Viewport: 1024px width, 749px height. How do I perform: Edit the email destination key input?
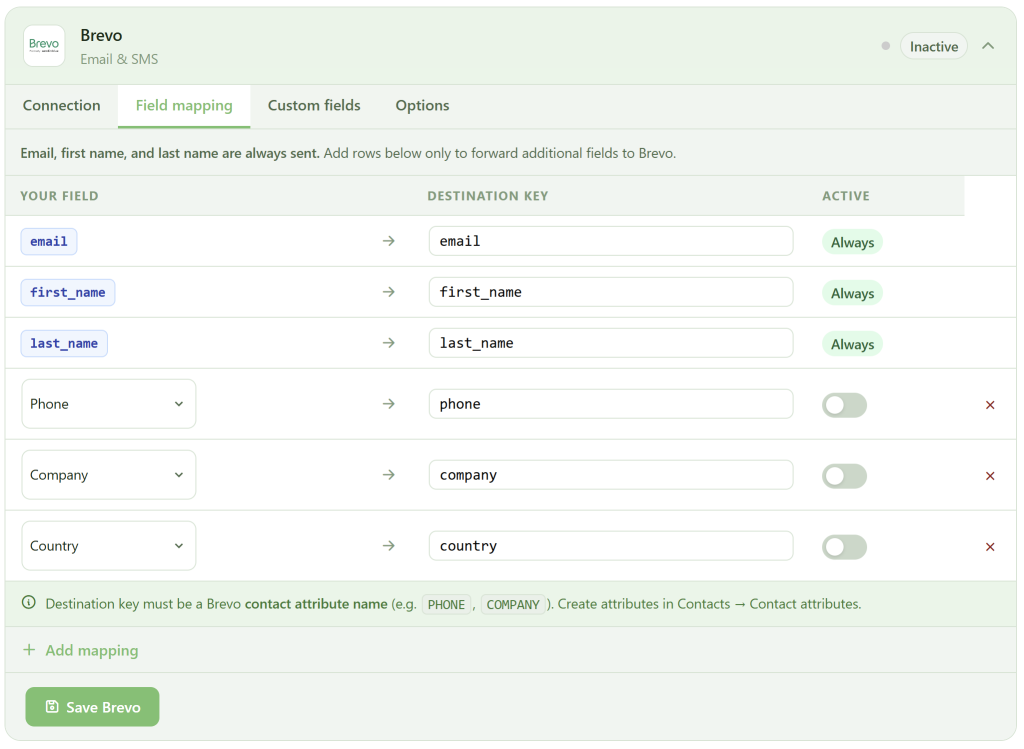pyautogui.click(x=611, y=241)
